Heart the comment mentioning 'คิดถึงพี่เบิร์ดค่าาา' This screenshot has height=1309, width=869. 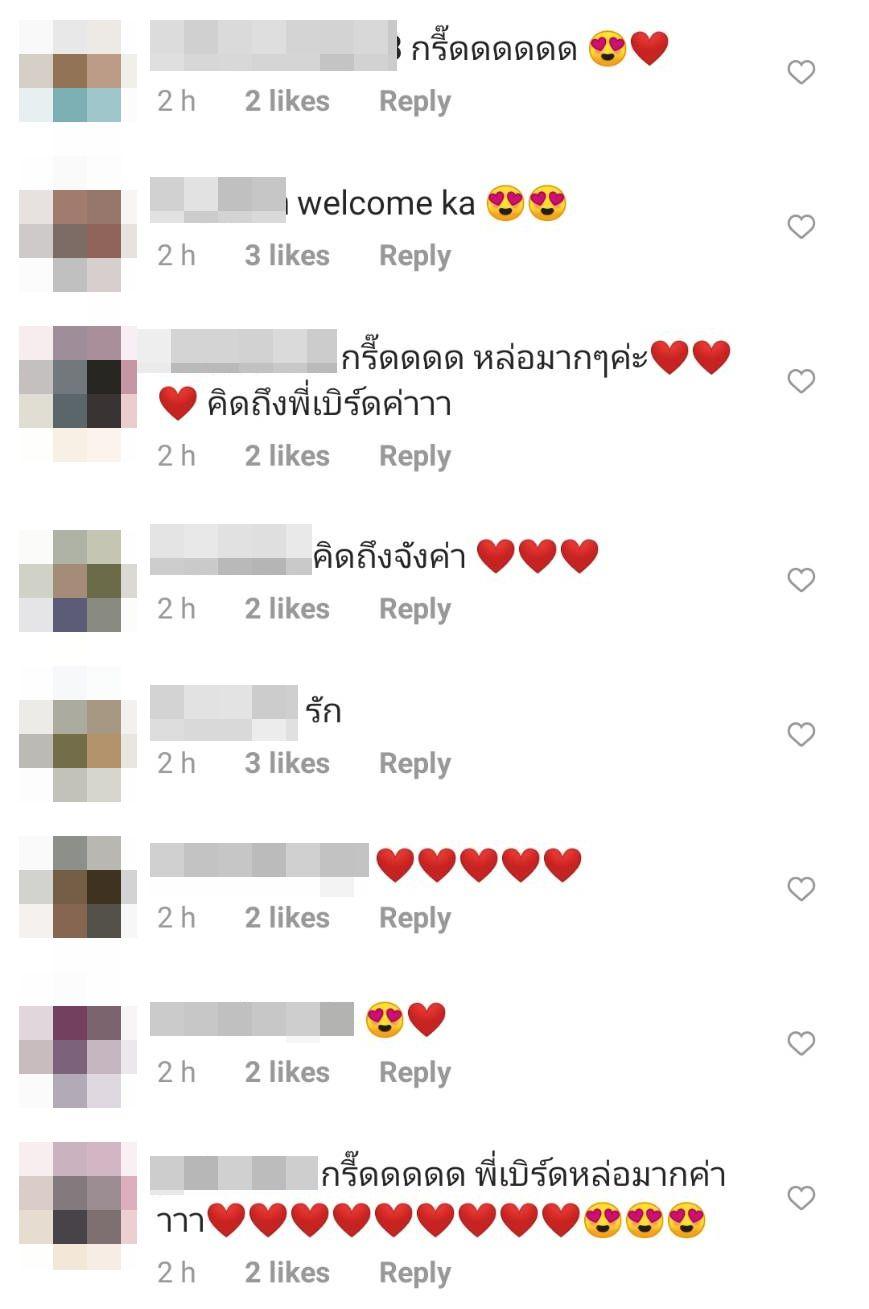802,381
